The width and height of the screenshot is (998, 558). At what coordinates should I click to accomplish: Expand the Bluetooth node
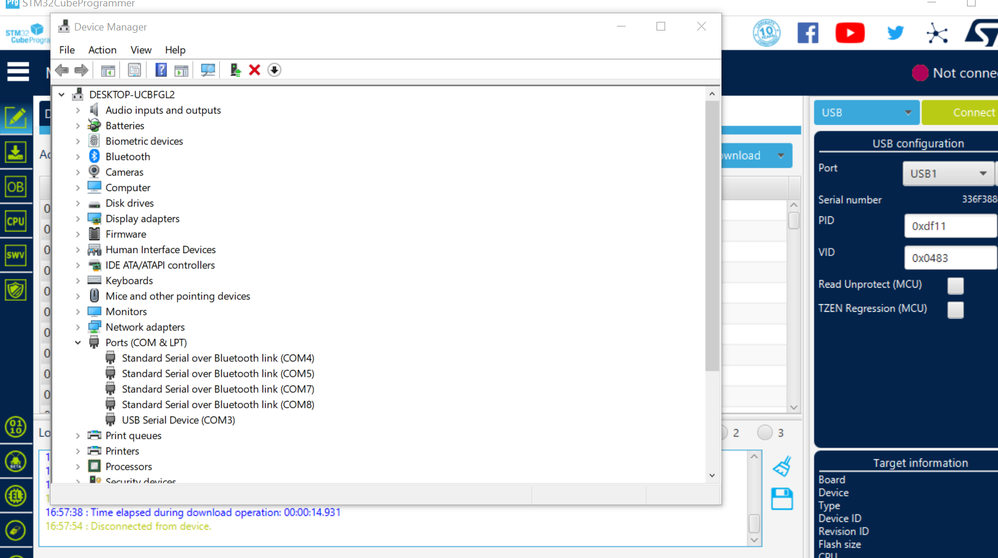coord(78,157)
